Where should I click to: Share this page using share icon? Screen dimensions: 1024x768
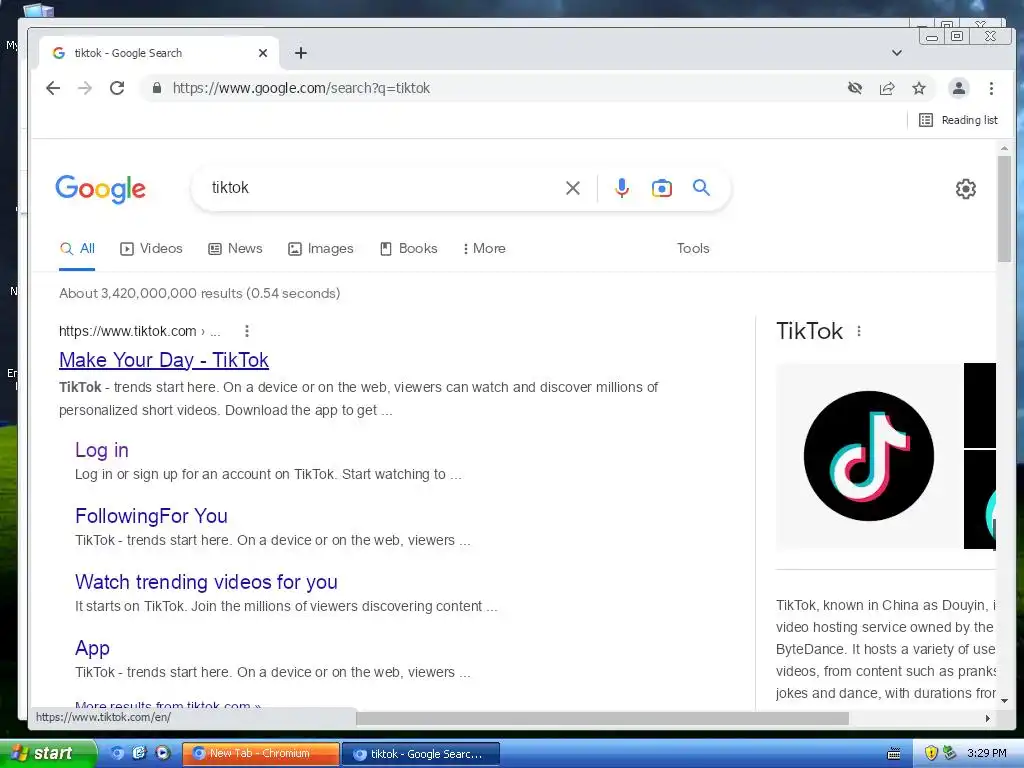pyautogui.click(x=887, y=88)
